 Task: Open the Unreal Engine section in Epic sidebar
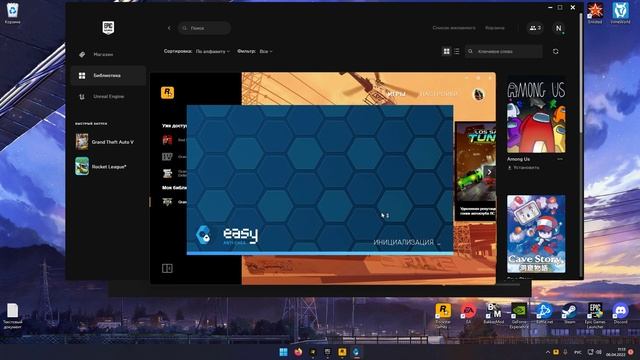click(108, 97)
